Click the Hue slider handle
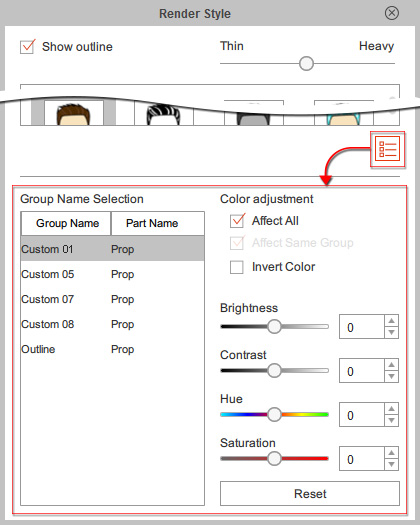The image size is (420, 525). pyautogui.click(x=274, y=415)
